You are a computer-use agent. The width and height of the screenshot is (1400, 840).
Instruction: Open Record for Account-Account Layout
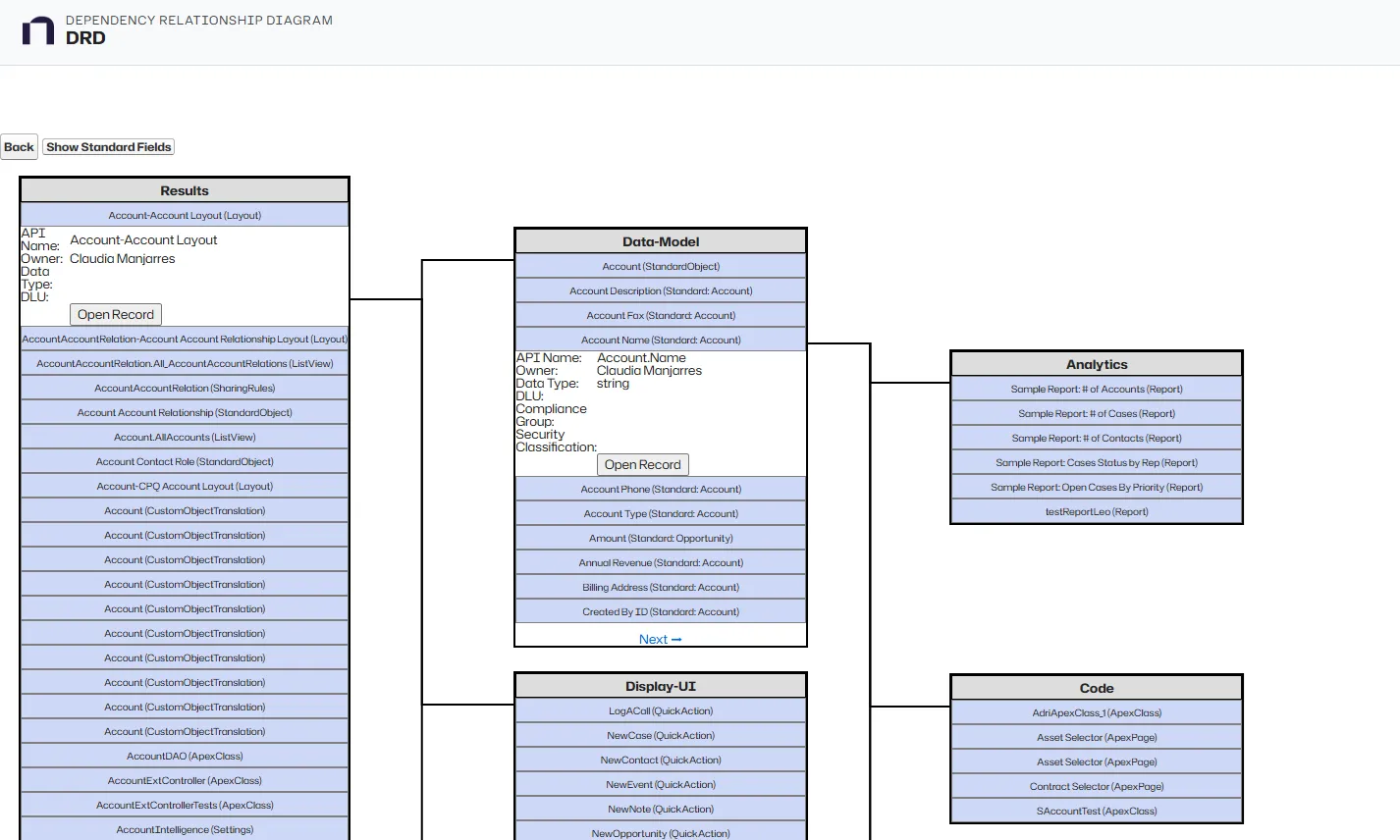coord(115,314)
